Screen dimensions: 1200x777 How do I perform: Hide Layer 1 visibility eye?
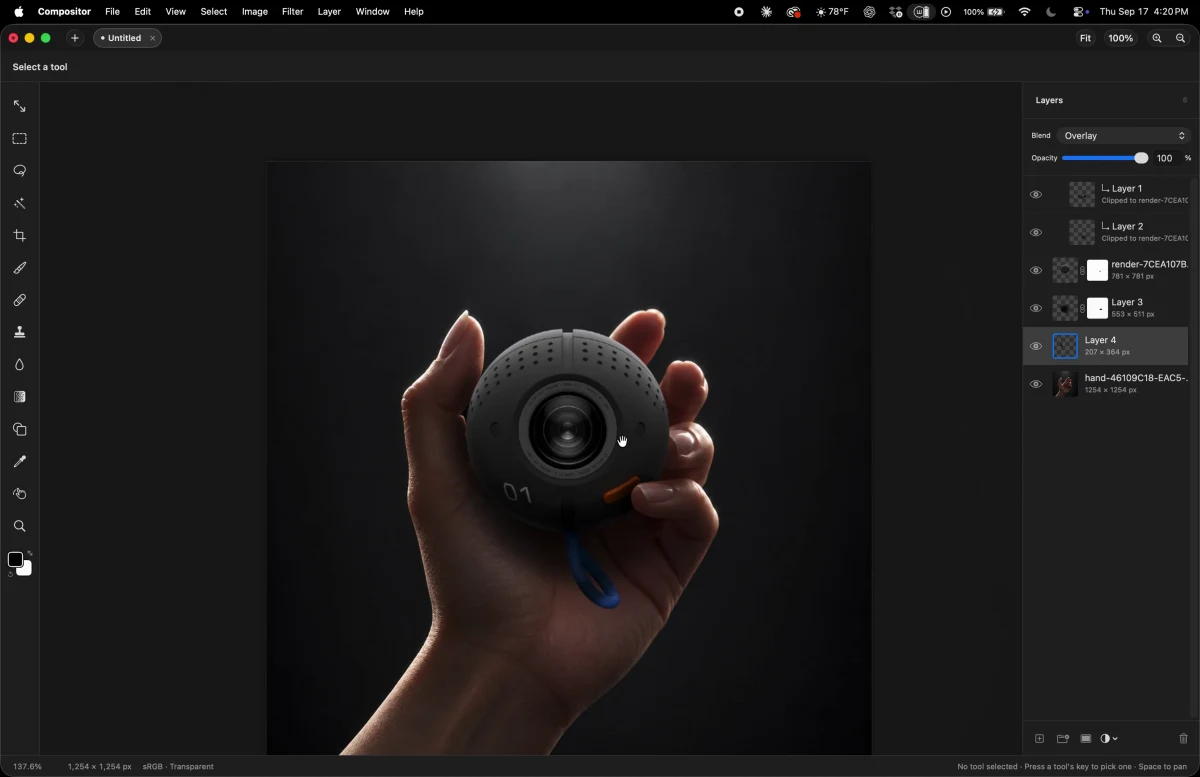[x=1036, y=194]
